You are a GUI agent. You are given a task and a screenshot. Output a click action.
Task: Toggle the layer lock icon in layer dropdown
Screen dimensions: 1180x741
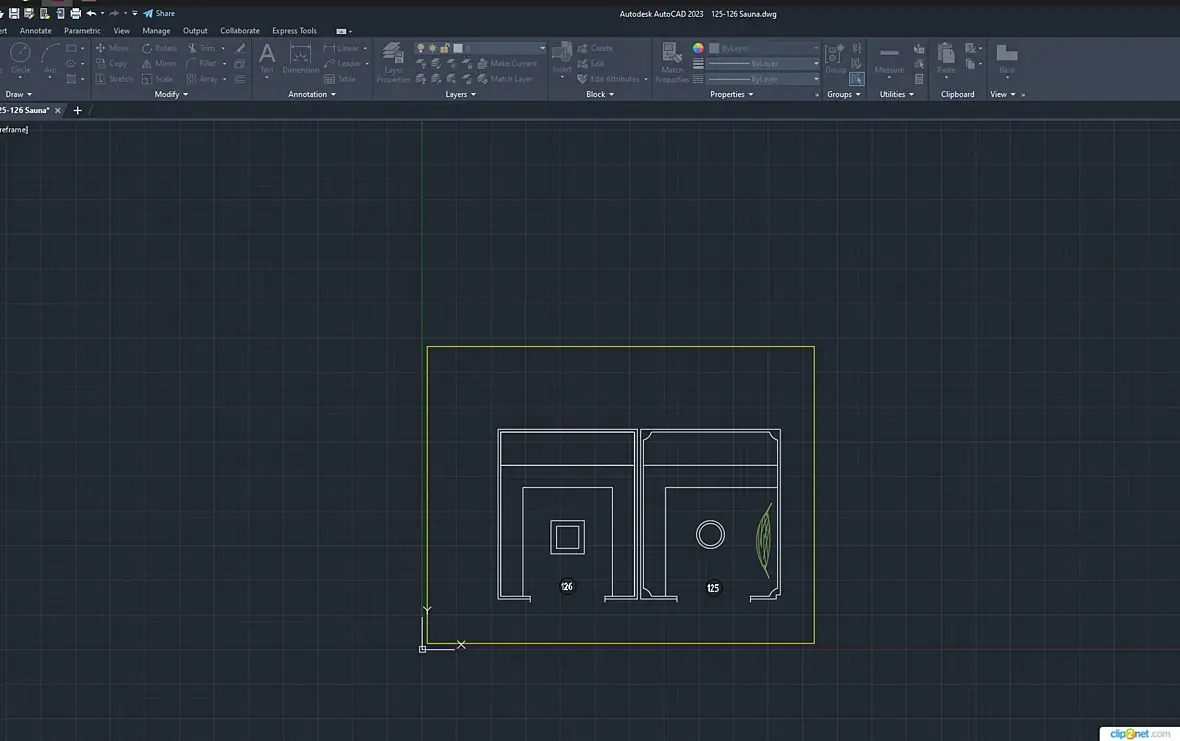tap(445, 48)
